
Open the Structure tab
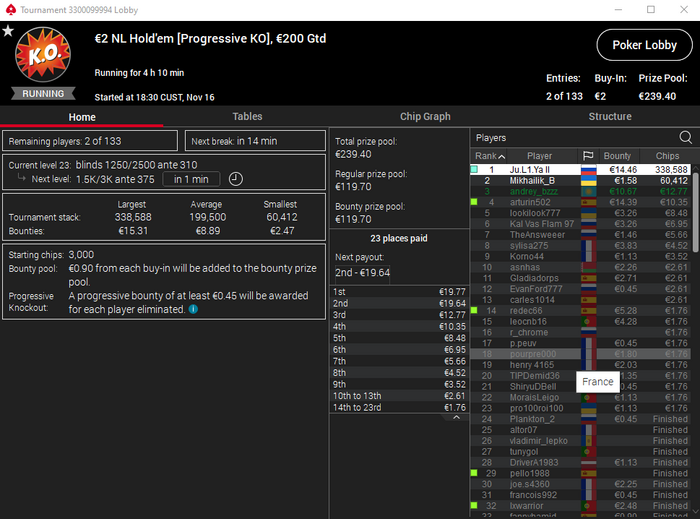[610, 116]
